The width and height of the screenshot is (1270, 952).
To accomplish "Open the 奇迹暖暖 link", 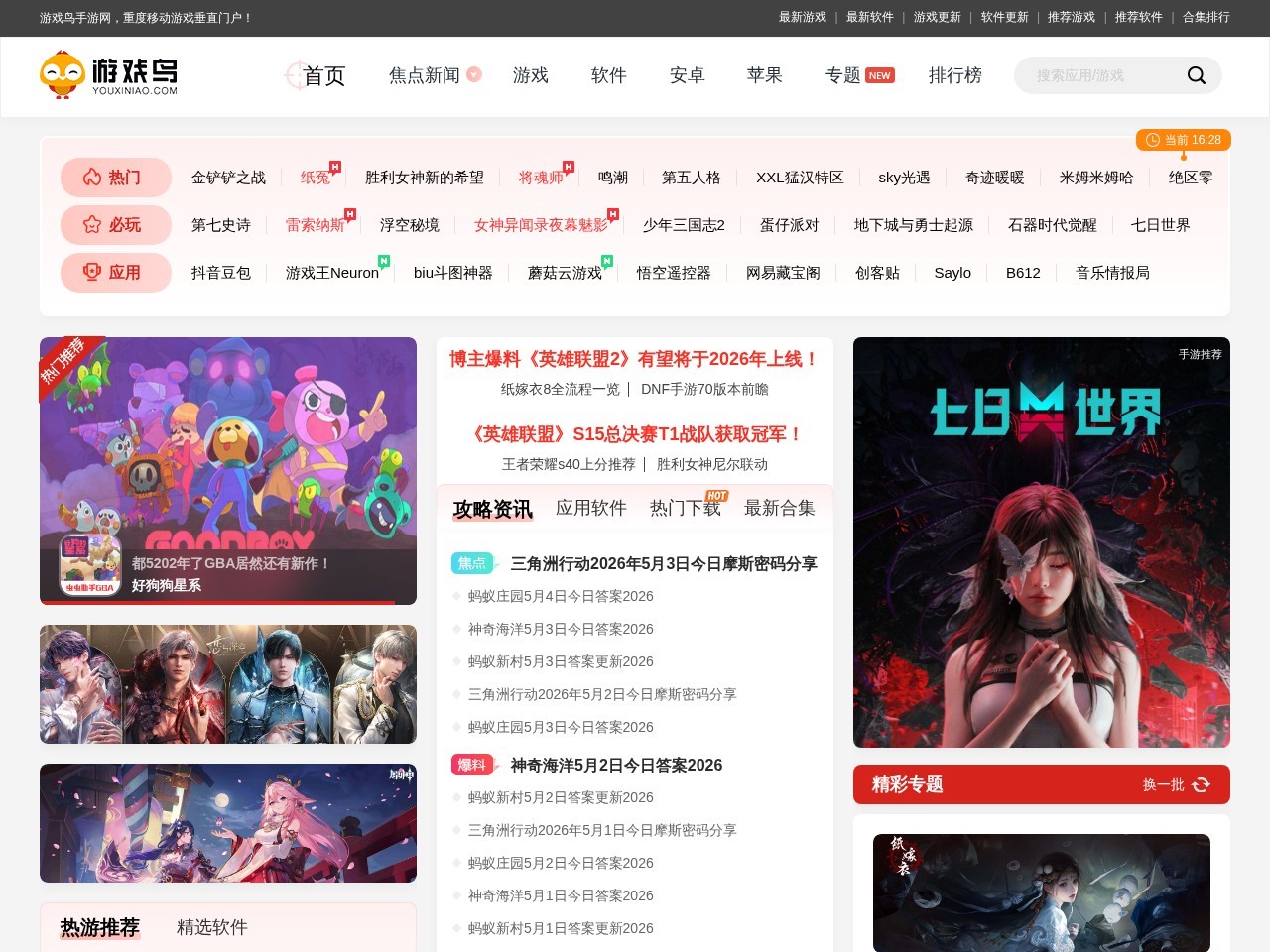I will tap(995, 178).
